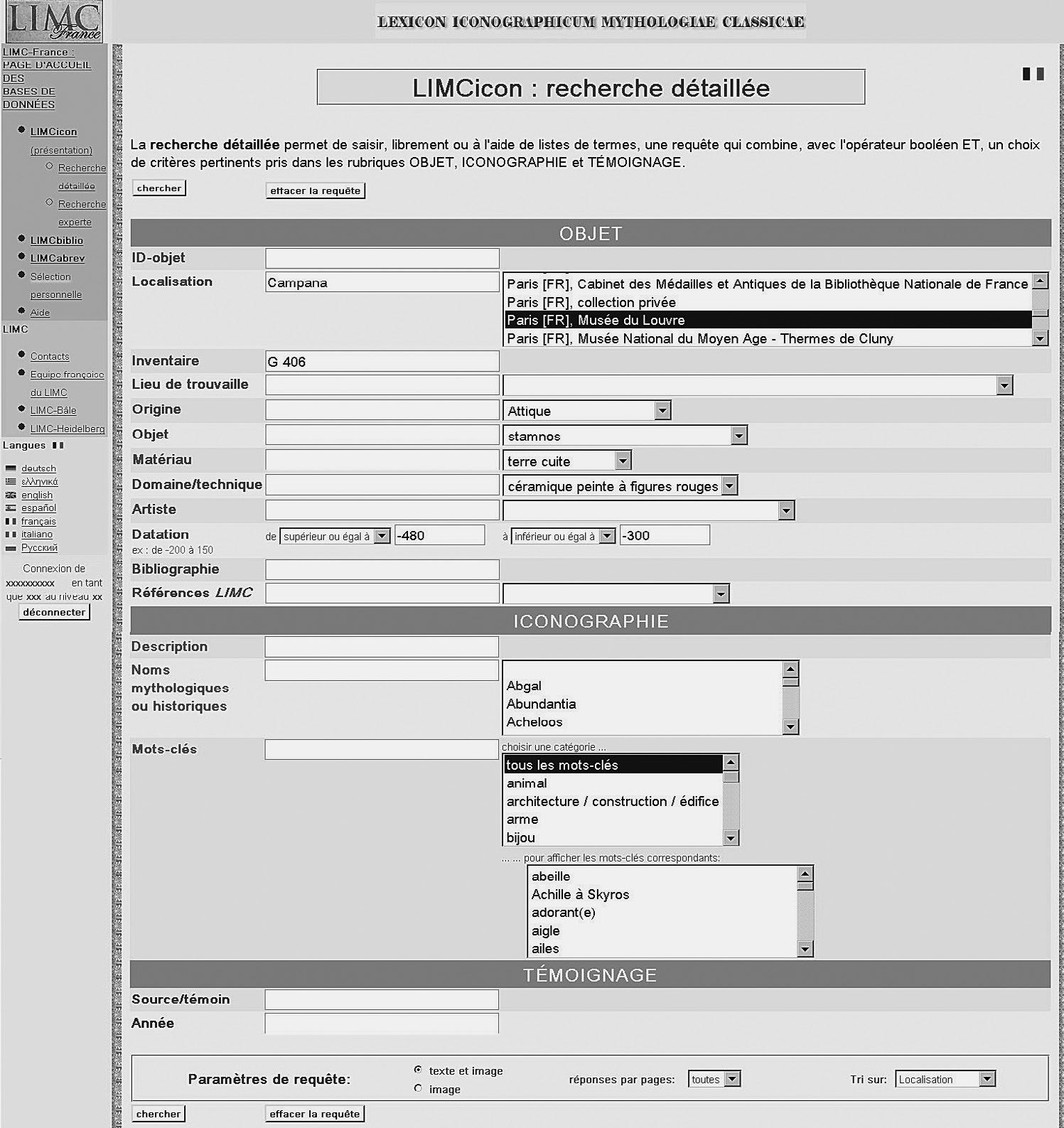The image size is (1064, 1128).
Task: Click the Bibliographie input field
Action: click(x=382, y=569)
